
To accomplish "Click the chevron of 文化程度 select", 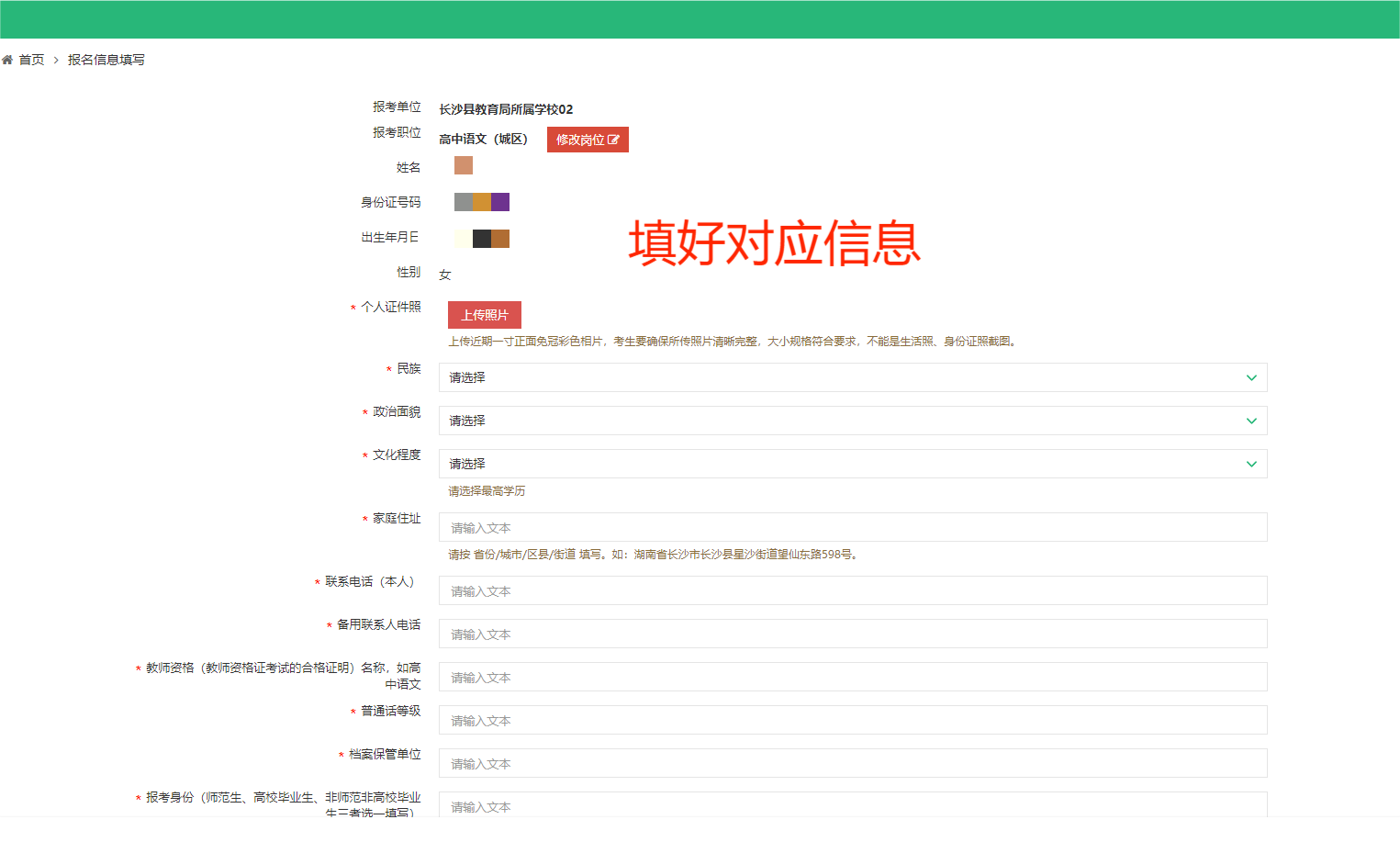I will [1251, 464].
